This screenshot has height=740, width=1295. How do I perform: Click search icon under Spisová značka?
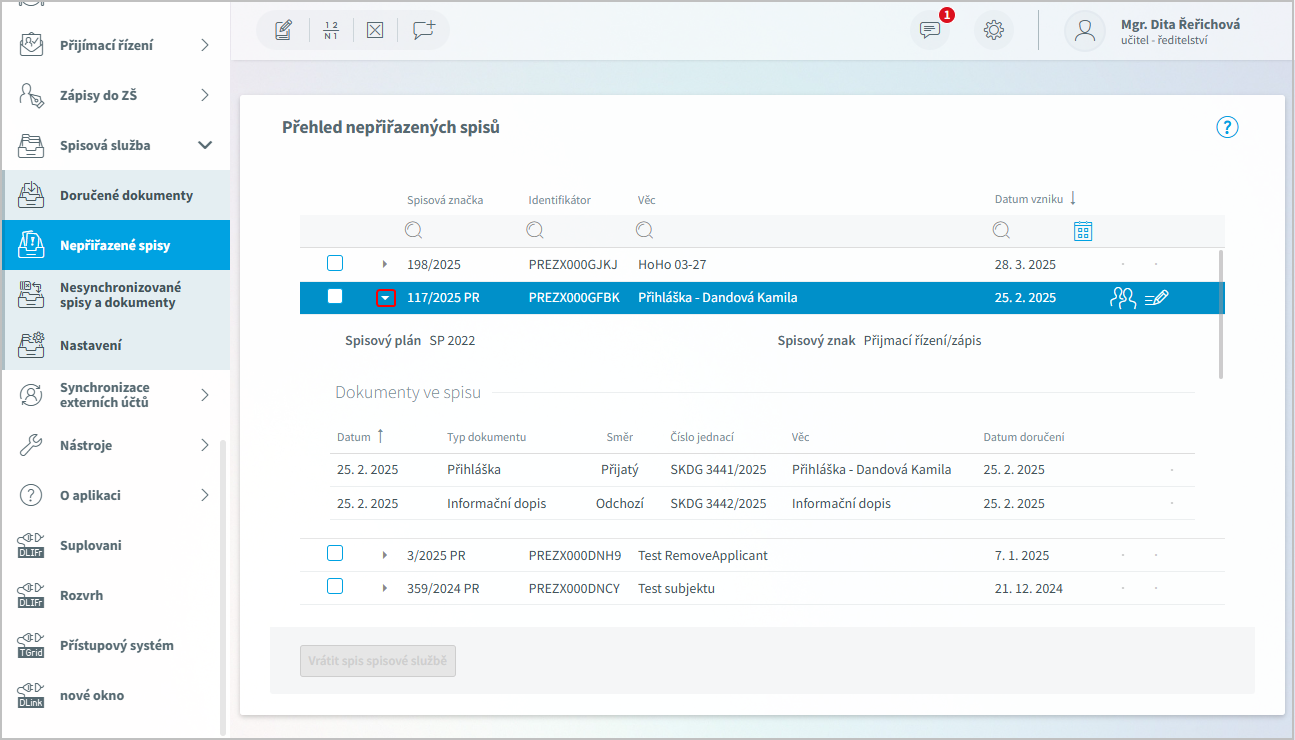[414, 231]
